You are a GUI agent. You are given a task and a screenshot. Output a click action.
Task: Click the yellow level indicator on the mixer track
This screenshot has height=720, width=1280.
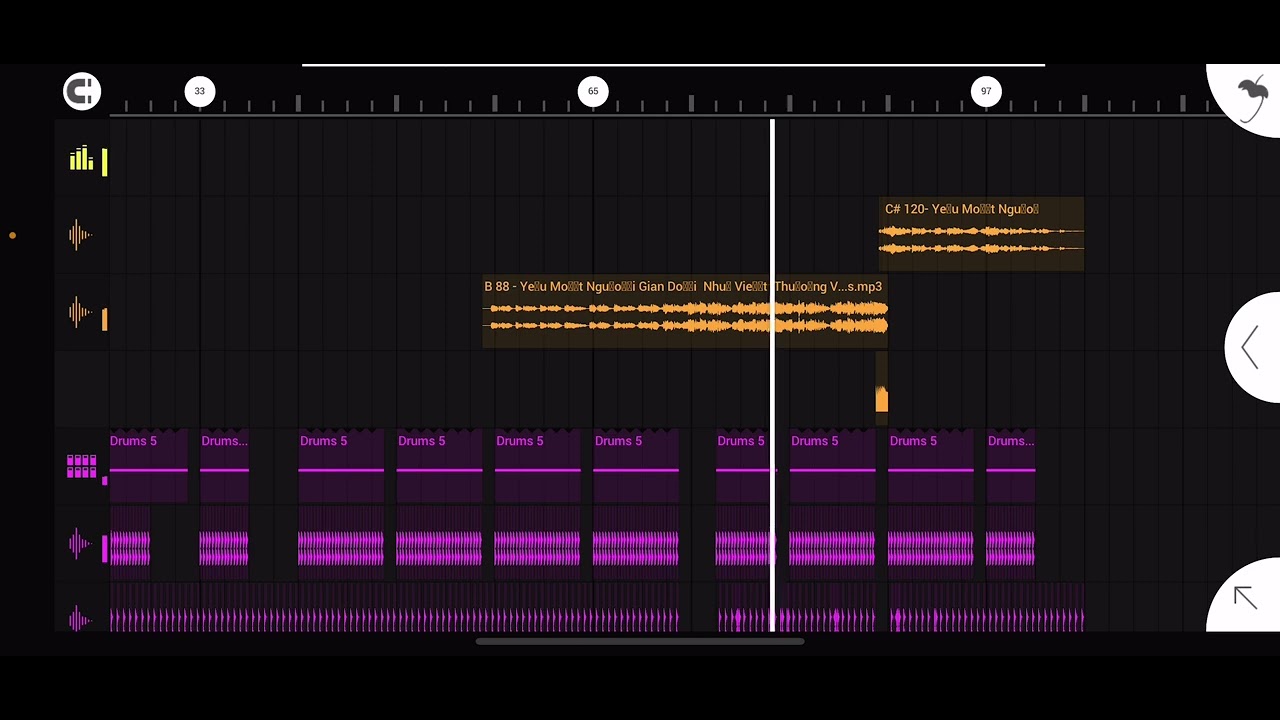point(104,163)
